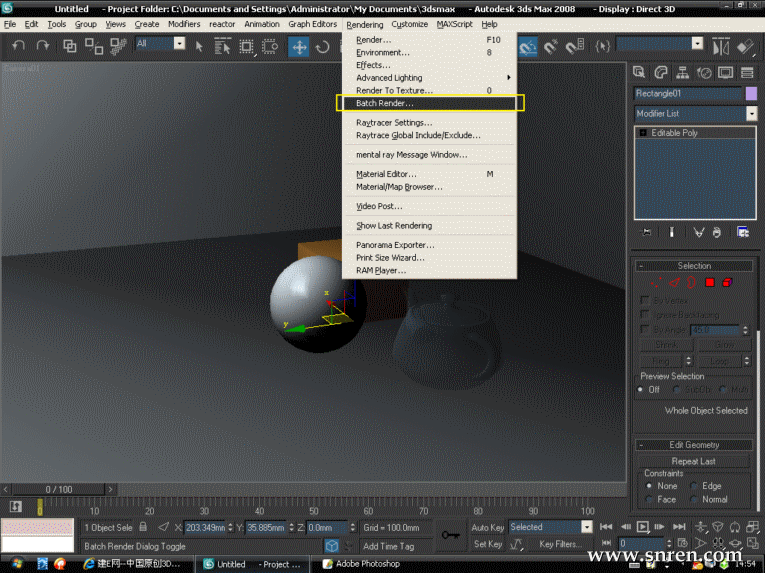Collapse the Selection rollout
765x573 pixels.
(694, 266)
